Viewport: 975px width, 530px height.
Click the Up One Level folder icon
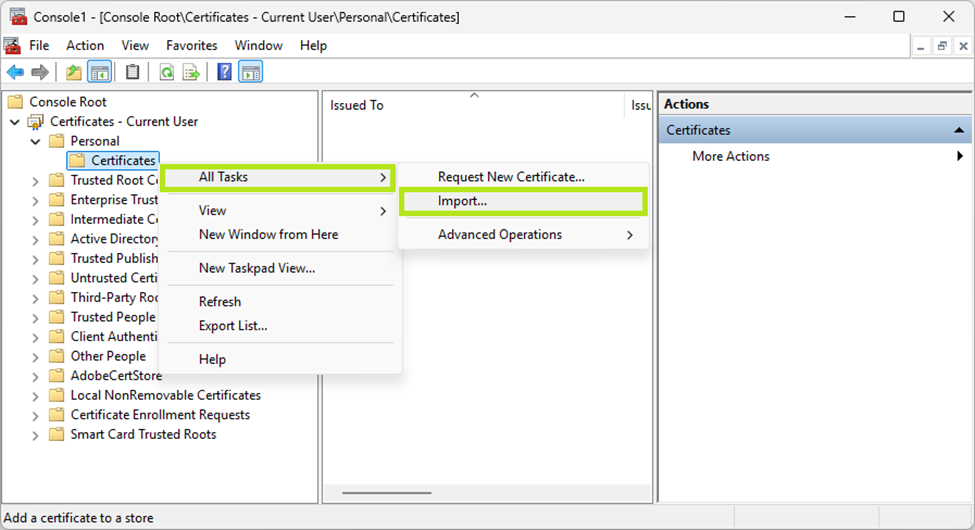point(74,72)
